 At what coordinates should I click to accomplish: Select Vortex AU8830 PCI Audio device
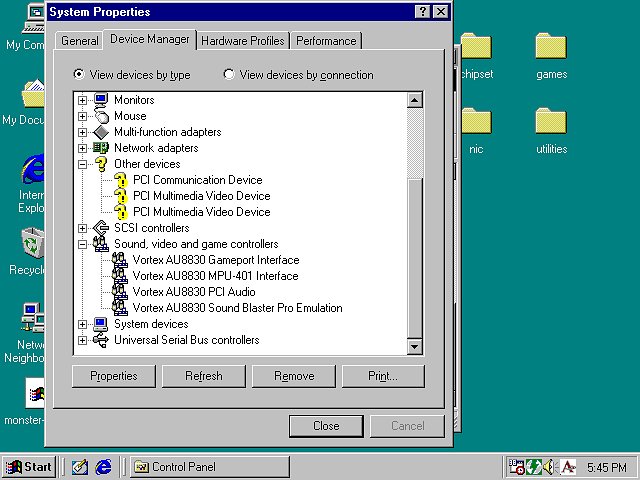(194, 292)
